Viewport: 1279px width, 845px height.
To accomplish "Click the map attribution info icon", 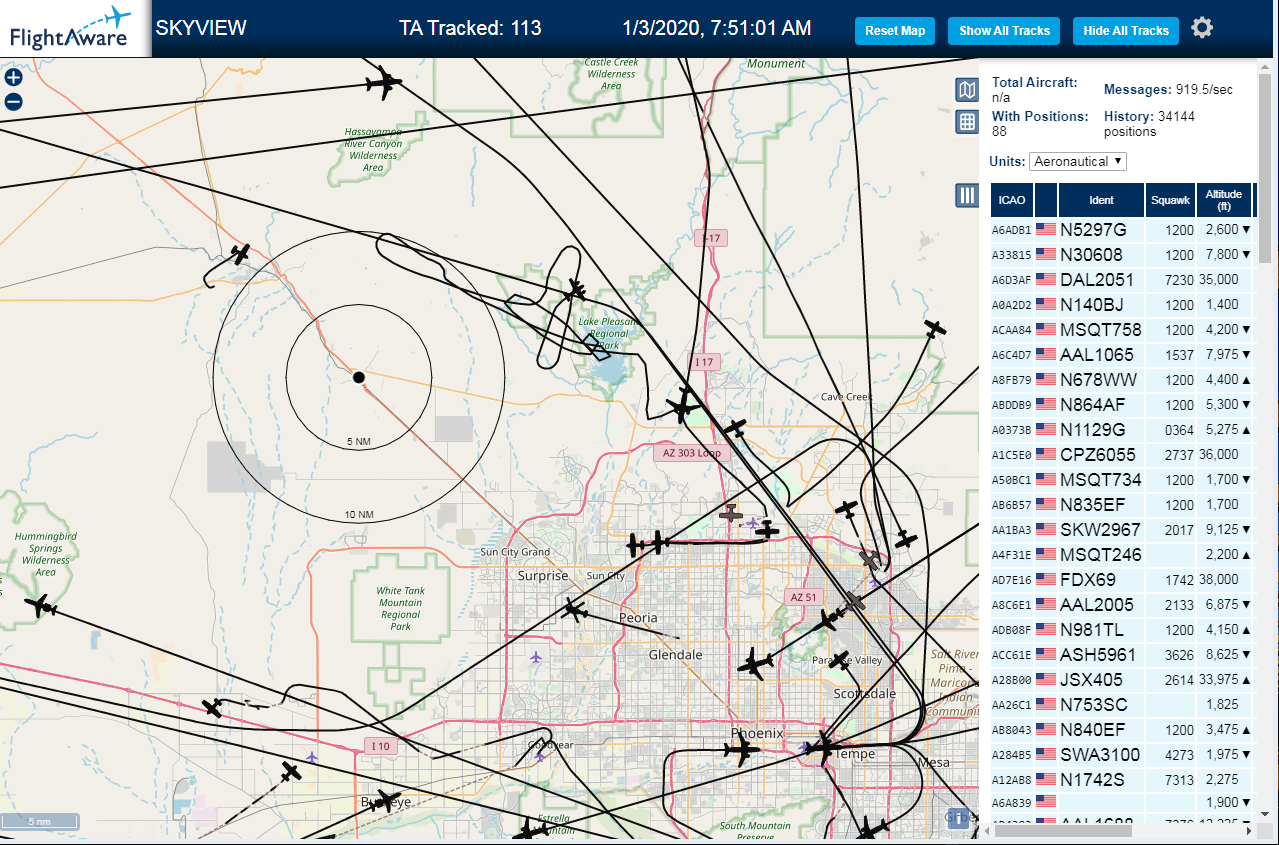I will (958, 817).
